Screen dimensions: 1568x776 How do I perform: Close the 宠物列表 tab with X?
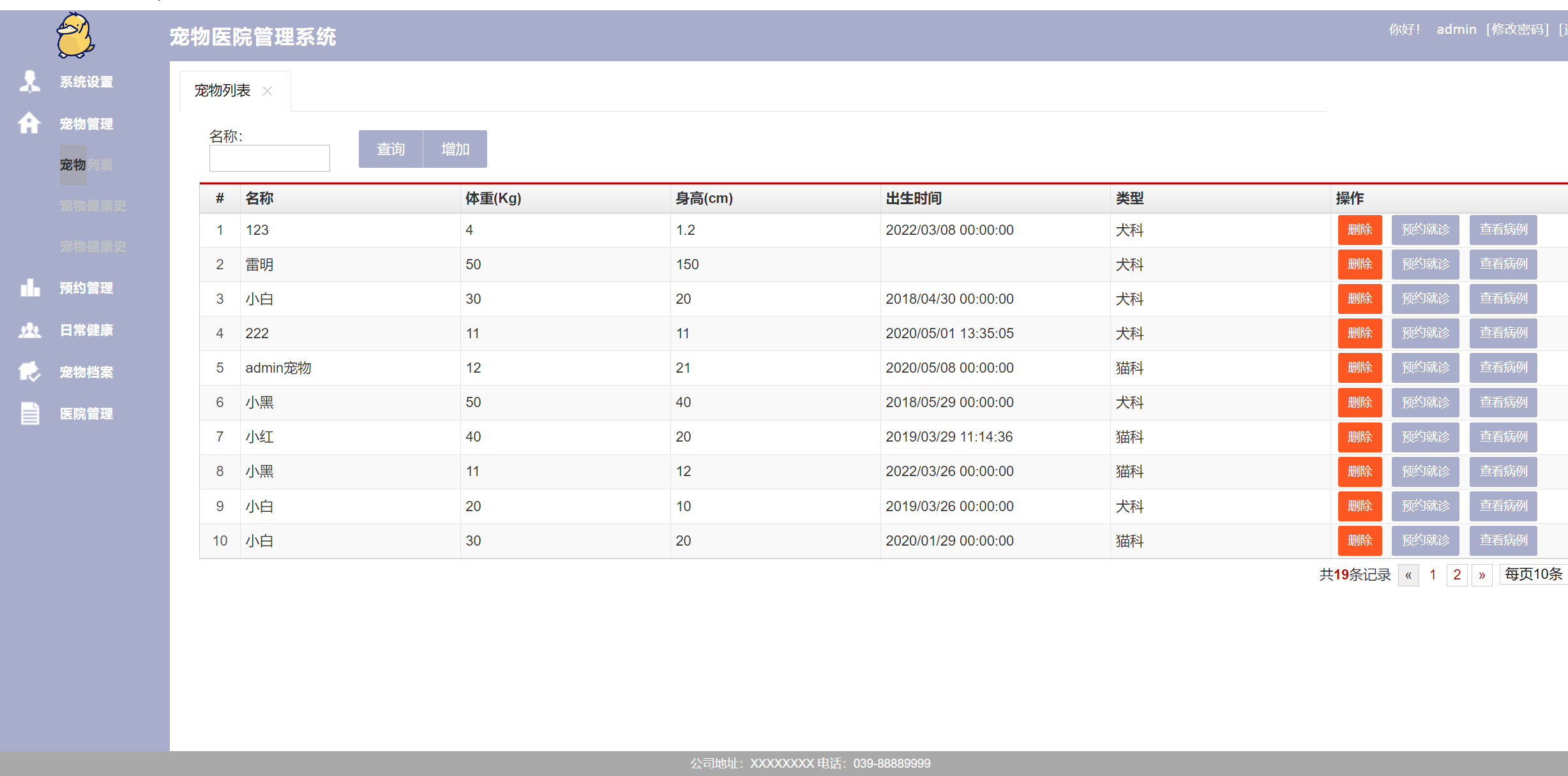point(268,91)
